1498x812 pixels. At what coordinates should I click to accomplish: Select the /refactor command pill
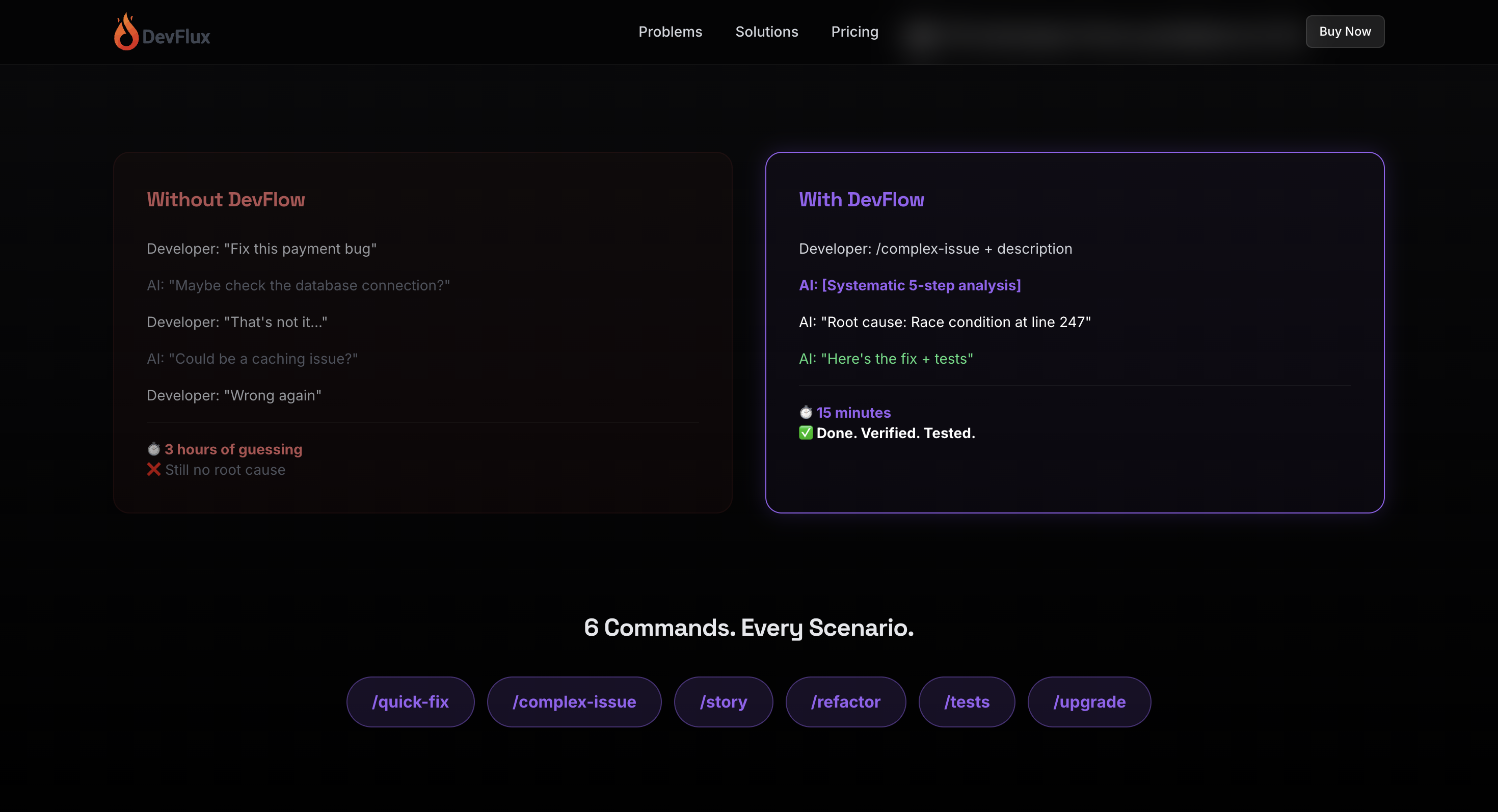pos(845,701)
